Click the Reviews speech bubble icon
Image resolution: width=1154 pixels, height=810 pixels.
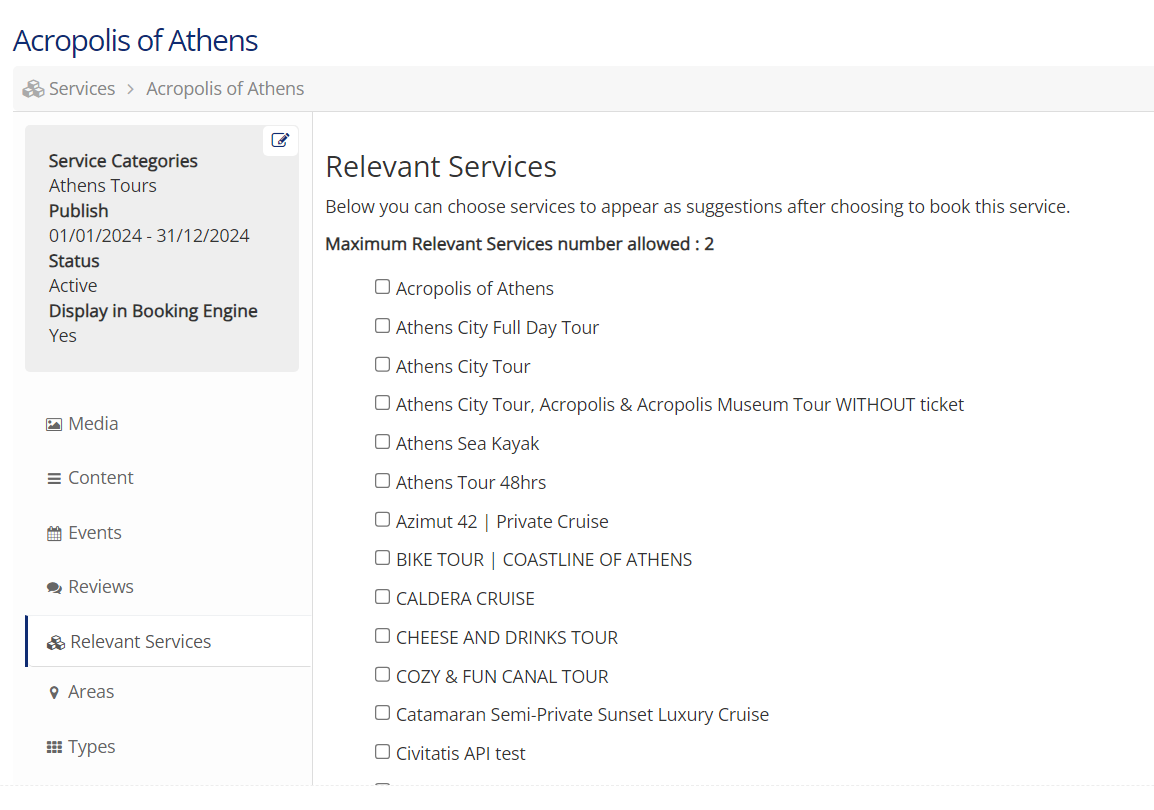pyautogui.click(x=54, y=588)
